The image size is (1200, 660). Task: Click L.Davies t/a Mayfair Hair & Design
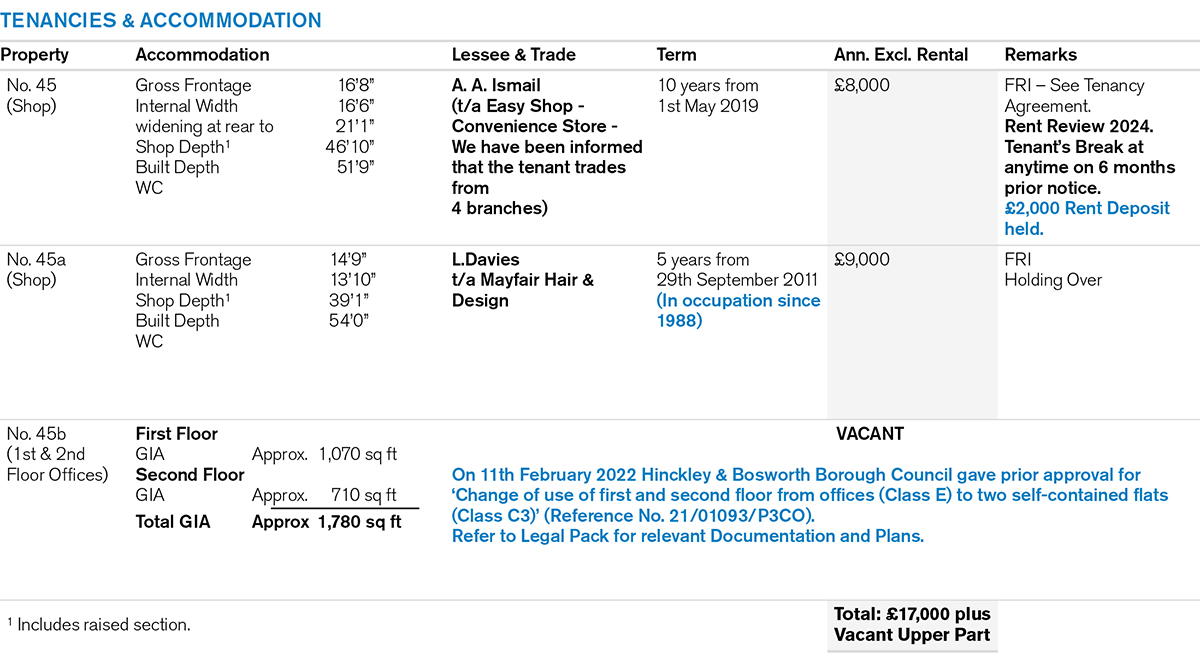pos(523,280)
